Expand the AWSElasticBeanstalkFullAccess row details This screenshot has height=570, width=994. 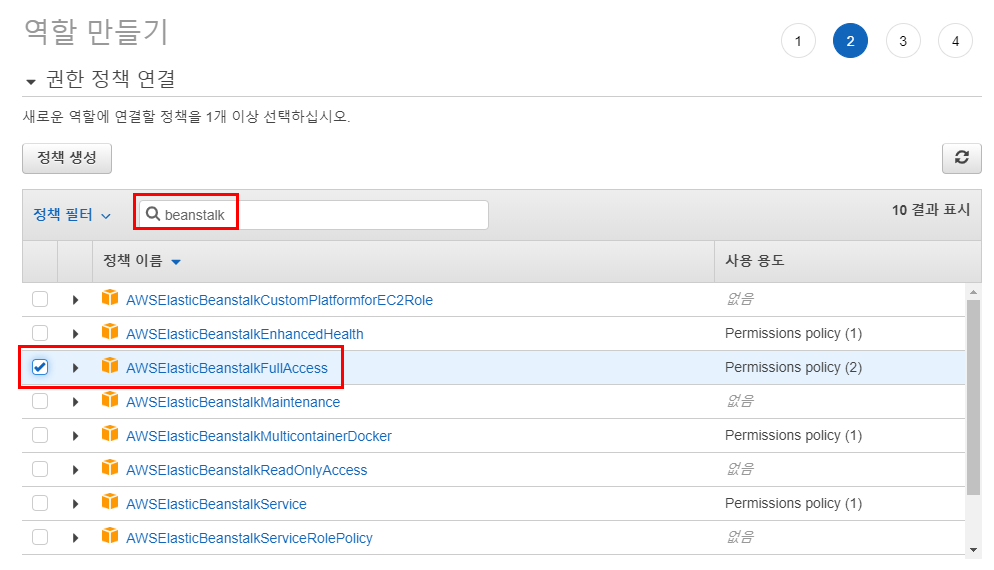pyautogui.click(x=75, y=368)
